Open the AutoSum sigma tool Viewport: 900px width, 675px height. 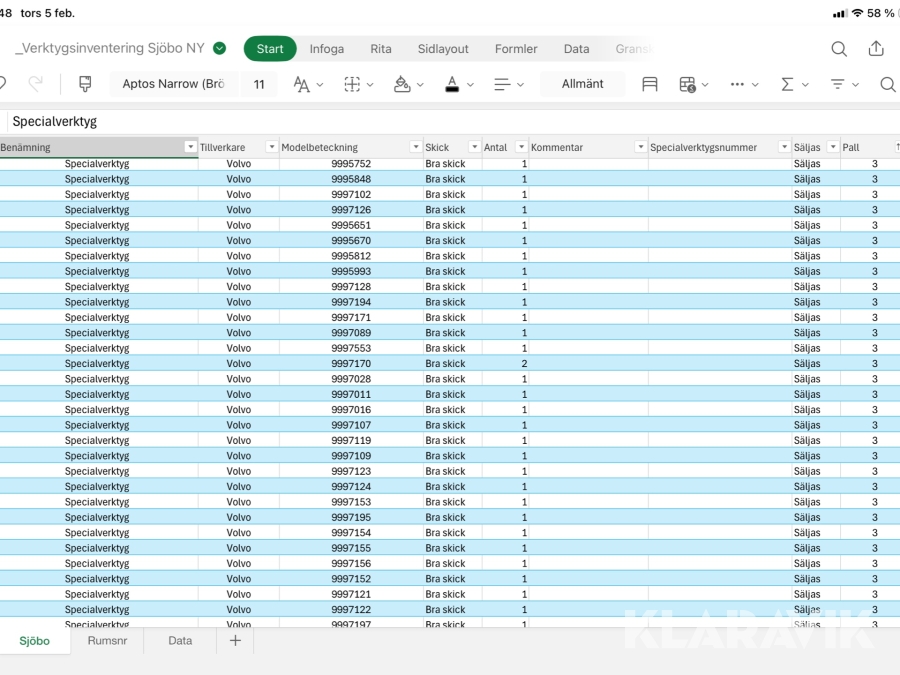788,84
